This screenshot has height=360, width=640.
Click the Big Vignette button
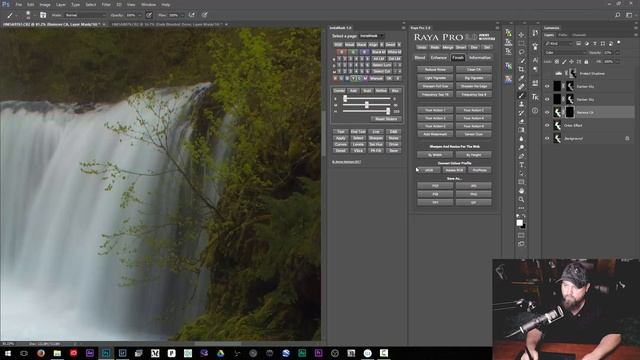473,78
